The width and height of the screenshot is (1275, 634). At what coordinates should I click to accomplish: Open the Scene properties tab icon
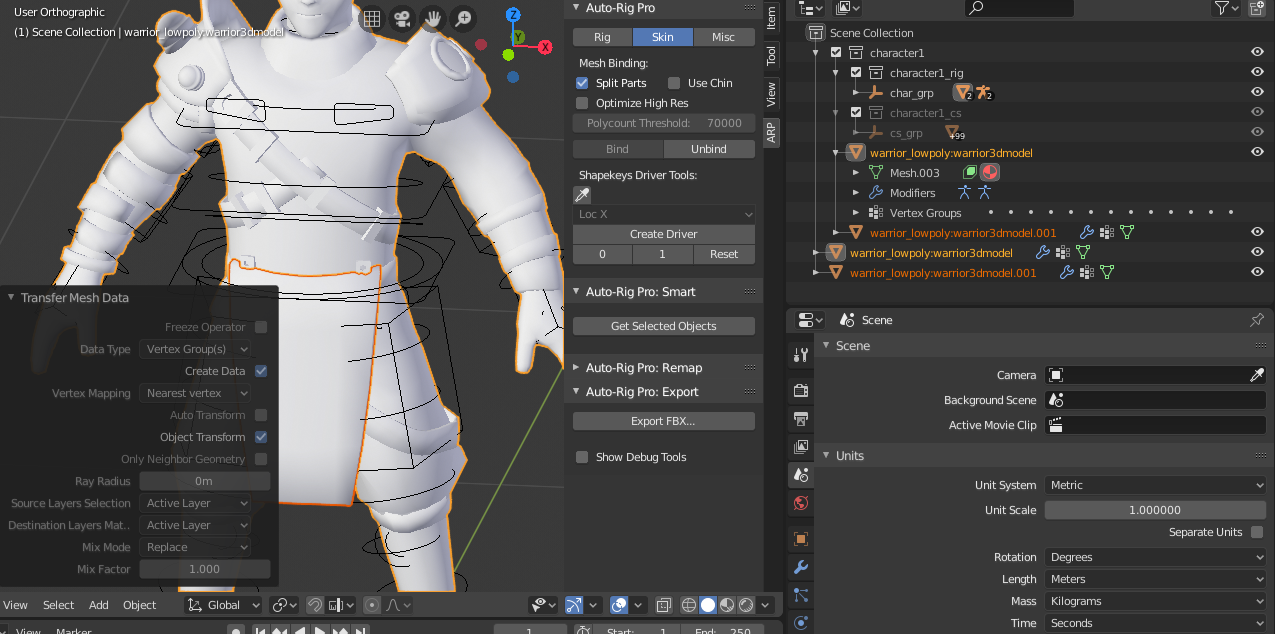pos(800,474)
